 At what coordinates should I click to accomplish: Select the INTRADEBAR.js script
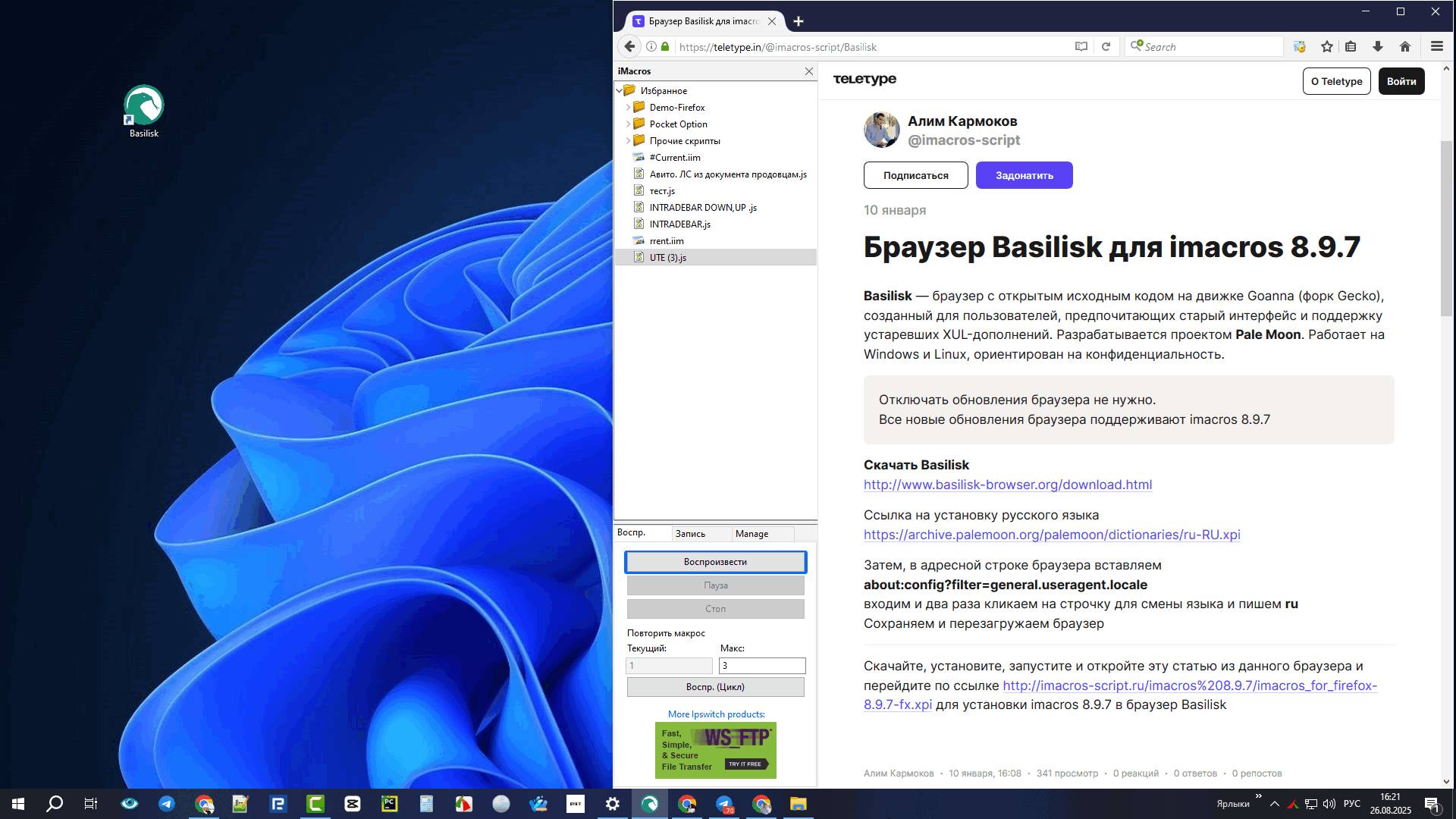click(679, 224)
